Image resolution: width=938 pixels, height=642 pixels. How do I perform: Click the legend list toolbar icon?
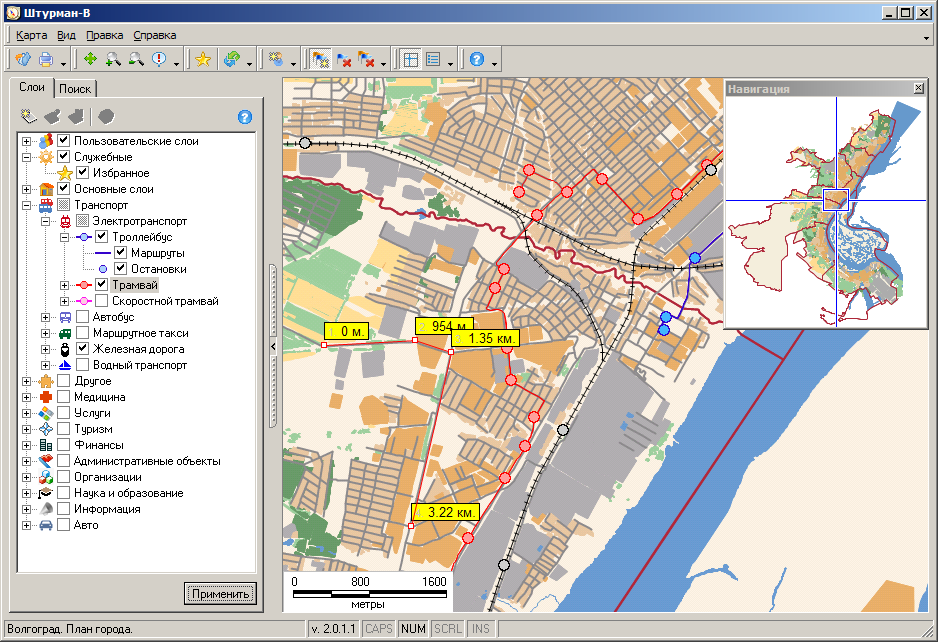click(x=433, y=59)
